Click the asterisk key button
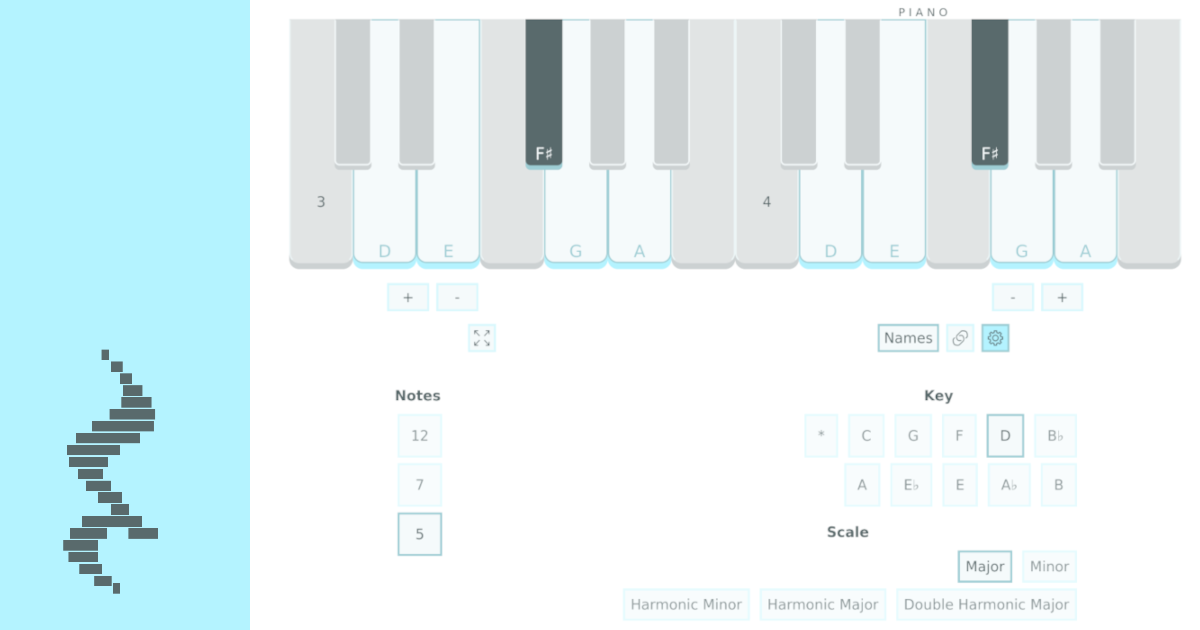The image size is (1200, 630). tap(820, 435)
